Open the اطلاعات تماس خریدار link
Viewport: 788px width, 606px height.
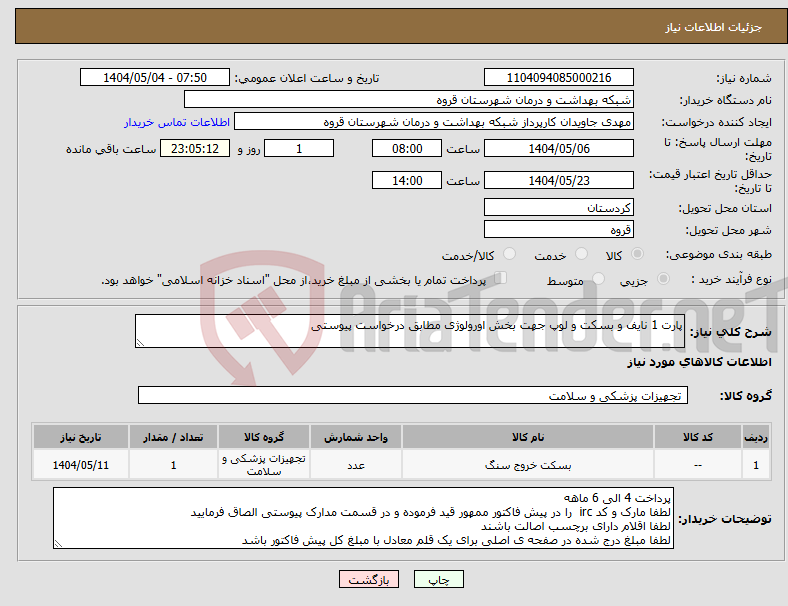click(x=177, y=122)
